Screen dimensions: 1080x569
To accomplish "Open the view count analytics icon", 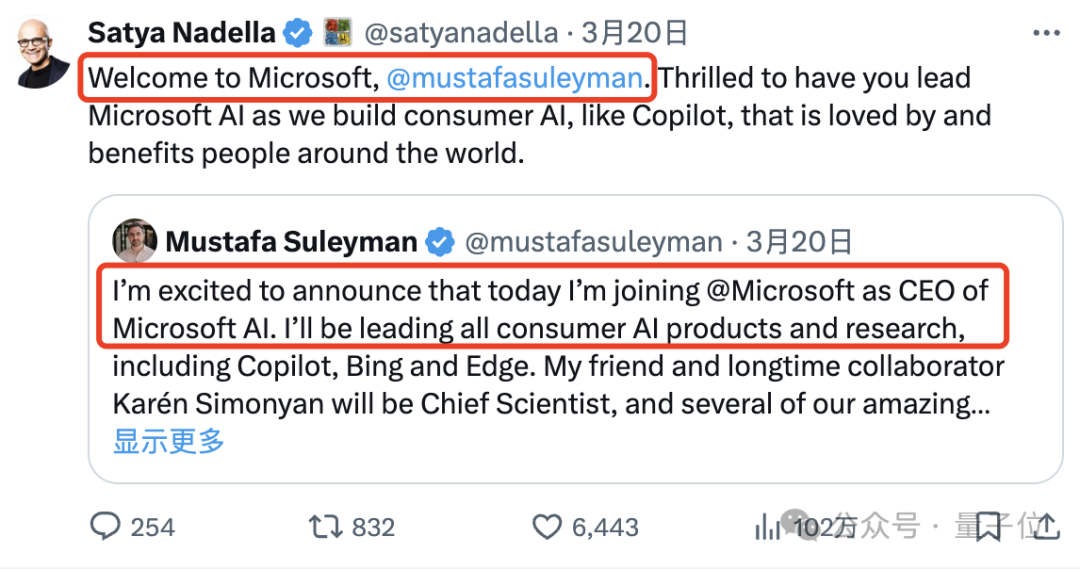I will (768, 526).
